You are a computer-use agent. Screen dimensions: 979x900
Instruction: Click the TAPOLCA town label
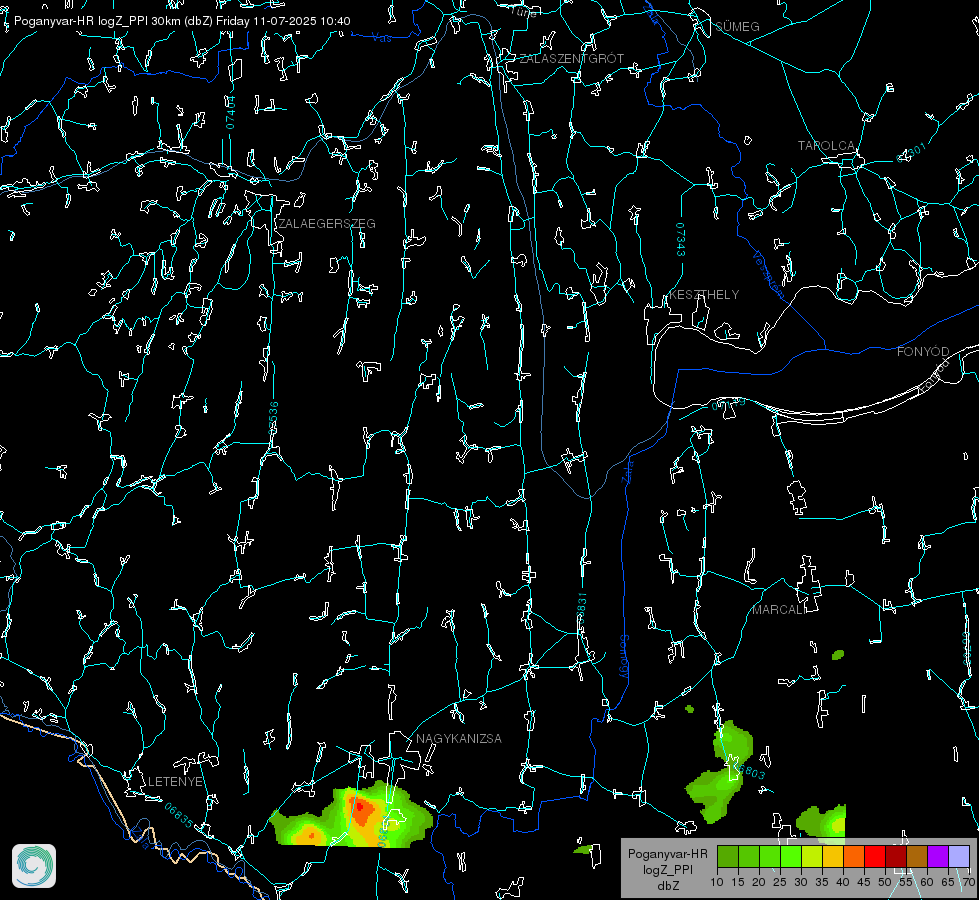pyautogui.click(x=826, y=146)
